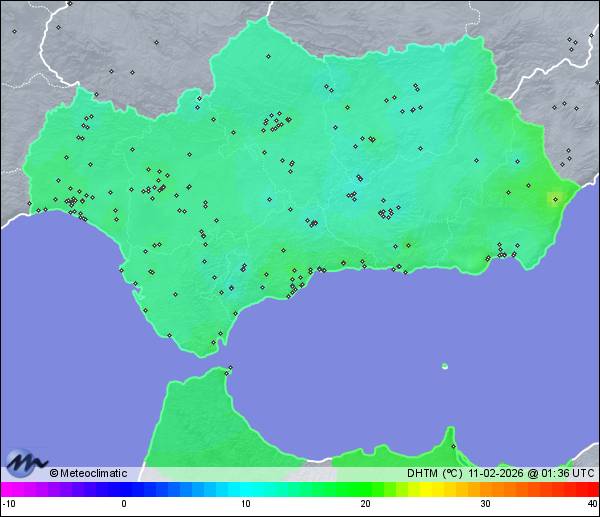600x517 pixels.
Task: Pick the magenta swatch at scale's left end
Action: click(x=6, y=489)
